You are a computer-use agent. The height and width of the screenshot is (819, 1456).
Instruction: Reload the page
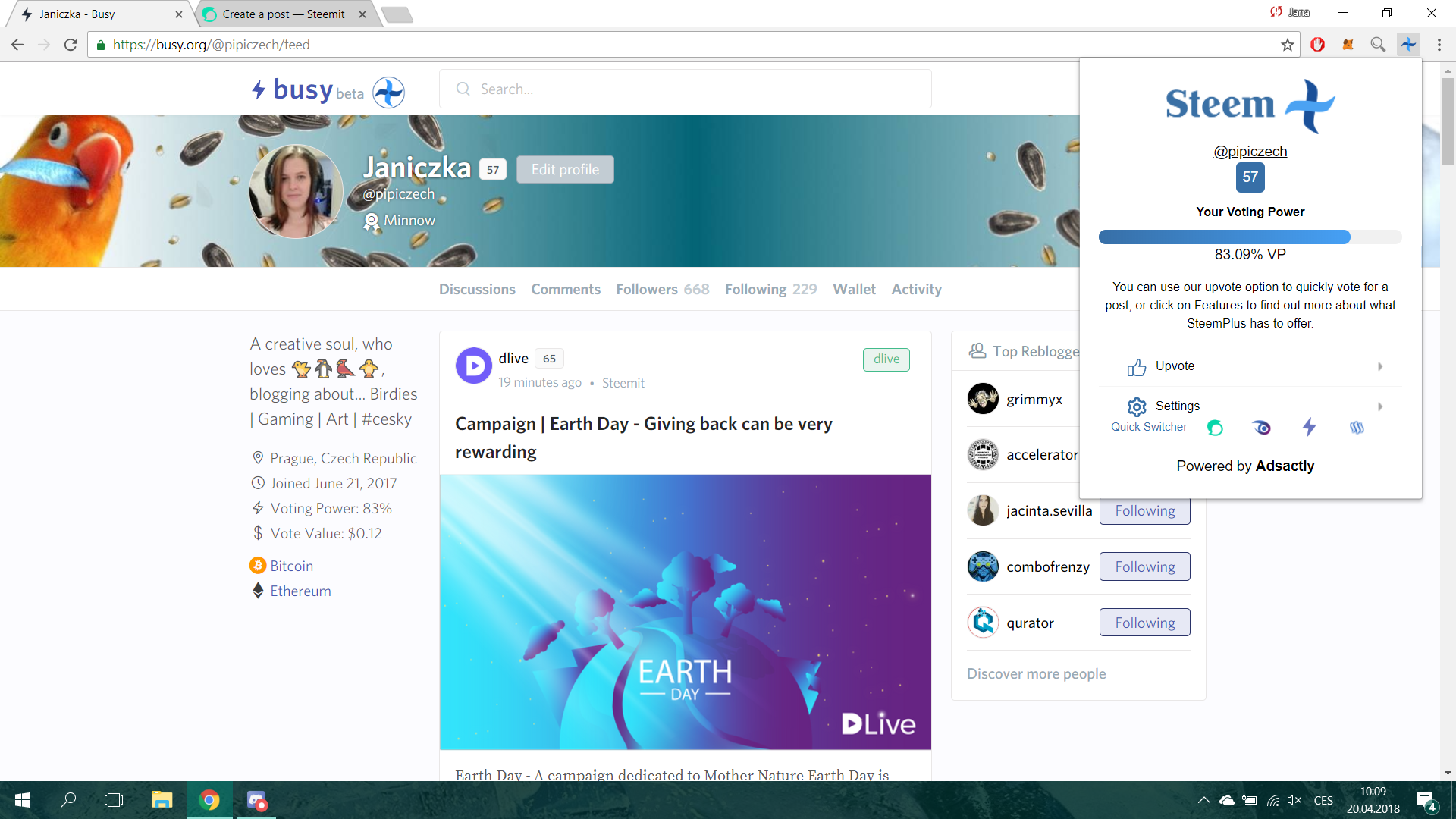pyautogui.click(x=71, y=45)
